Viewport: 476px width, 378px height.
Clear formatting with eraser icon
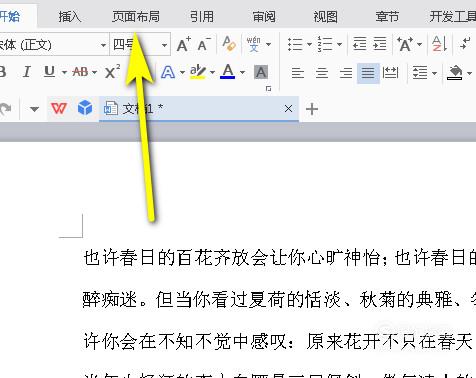pos(229,44)
